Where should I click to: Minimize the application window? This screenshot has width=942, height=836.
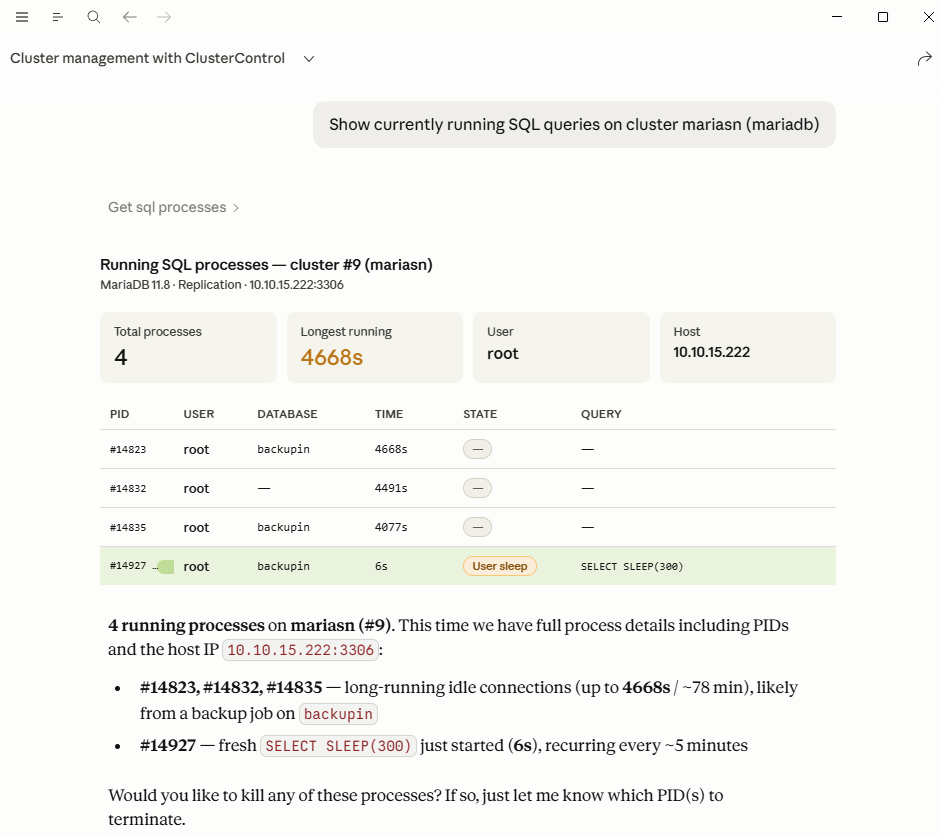point(837,17)
